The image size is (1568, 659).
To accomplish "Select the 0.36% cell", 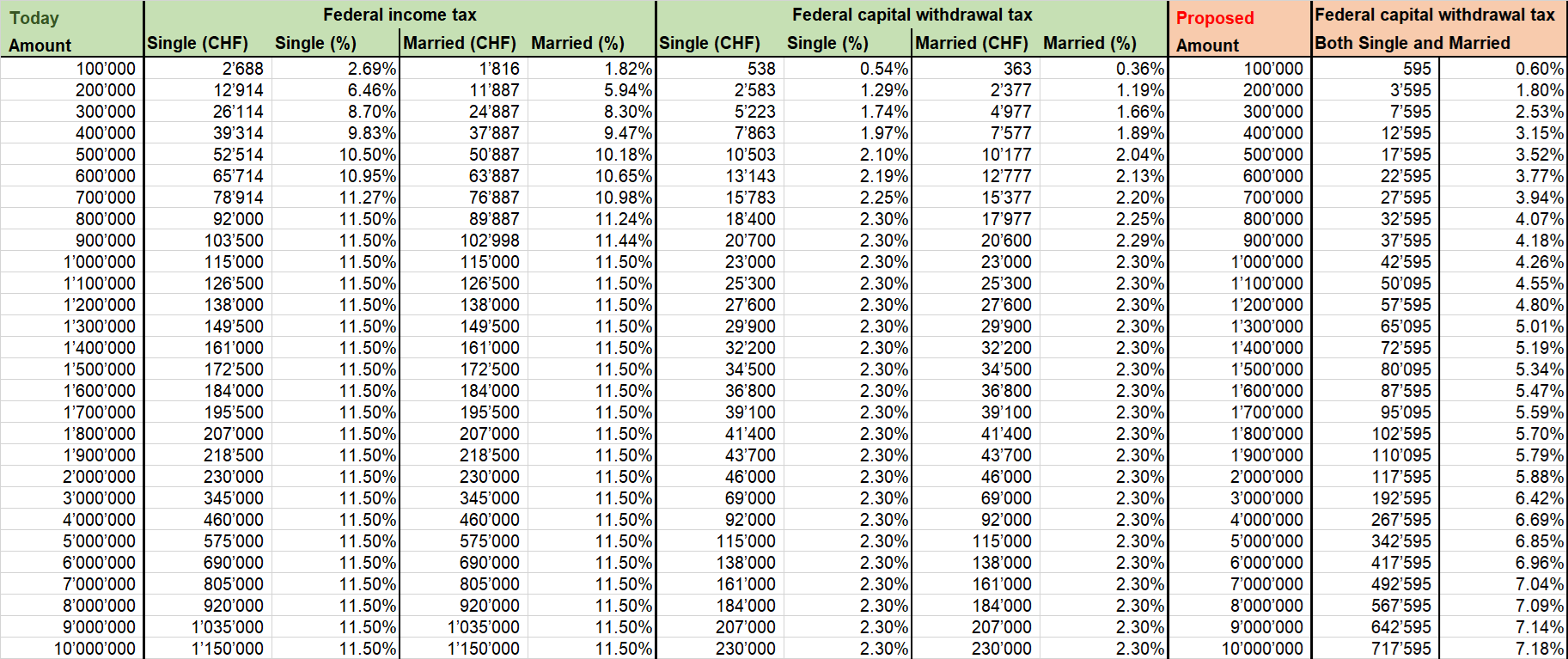I will click(1104, 69).
